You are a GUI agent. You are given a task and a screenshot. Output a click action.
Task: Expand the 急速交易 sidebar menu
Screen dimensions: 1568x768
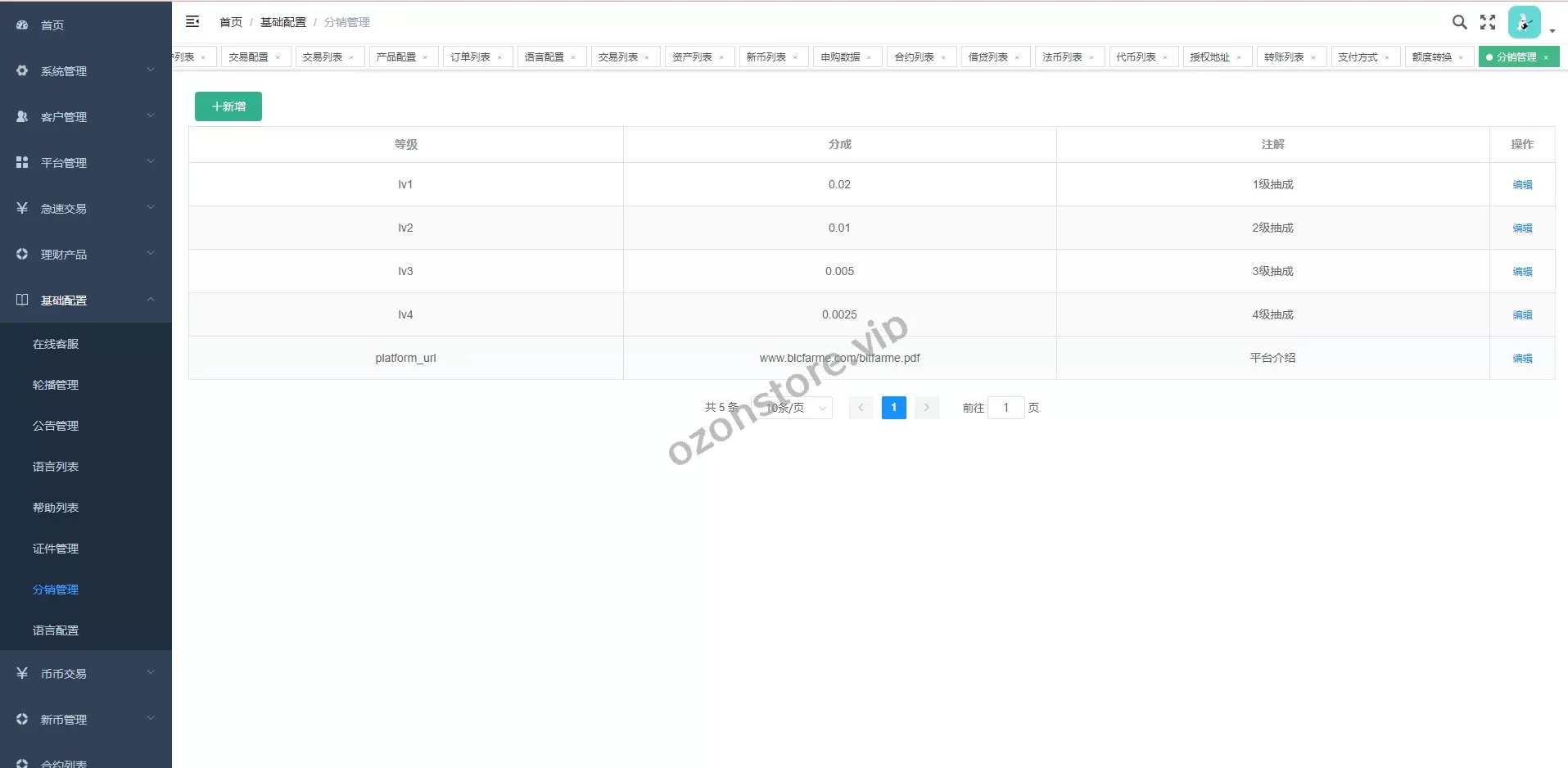[86, 209]
